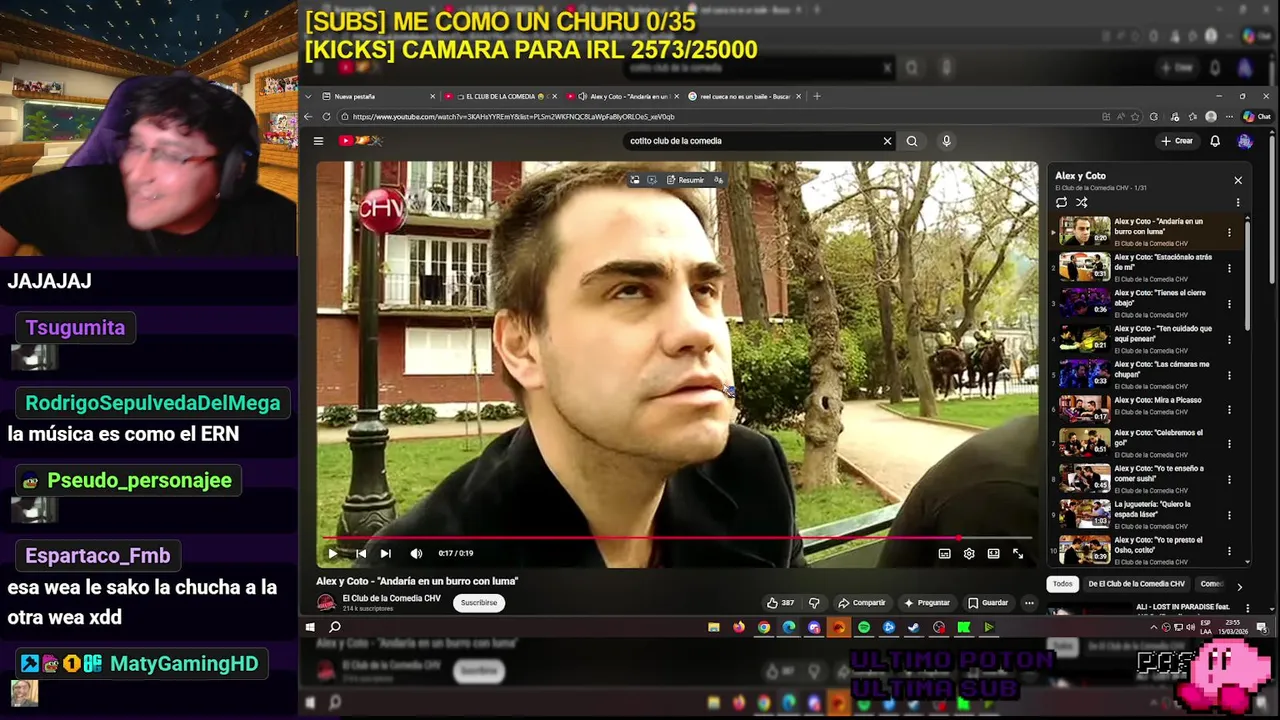Viewport: 1280px width, 720px height.
Task: Switch to "reel cueca no es un baile" tab
Action: click(x=745, y=96)
